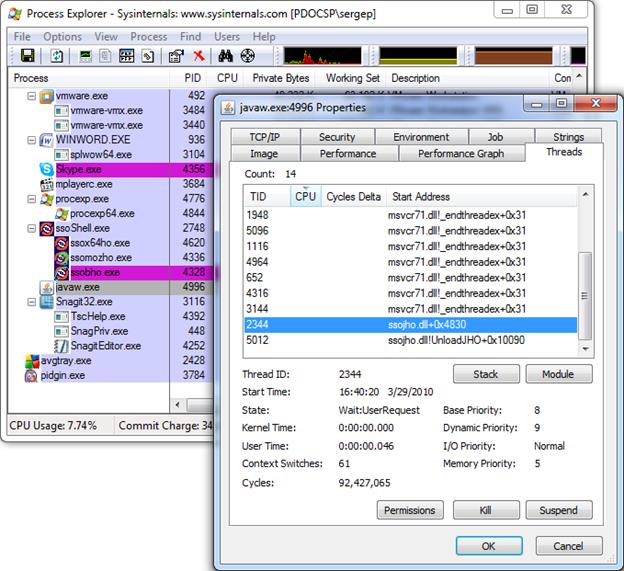
Task: Click the pidgin.exe icon
Action: (32, 376)
